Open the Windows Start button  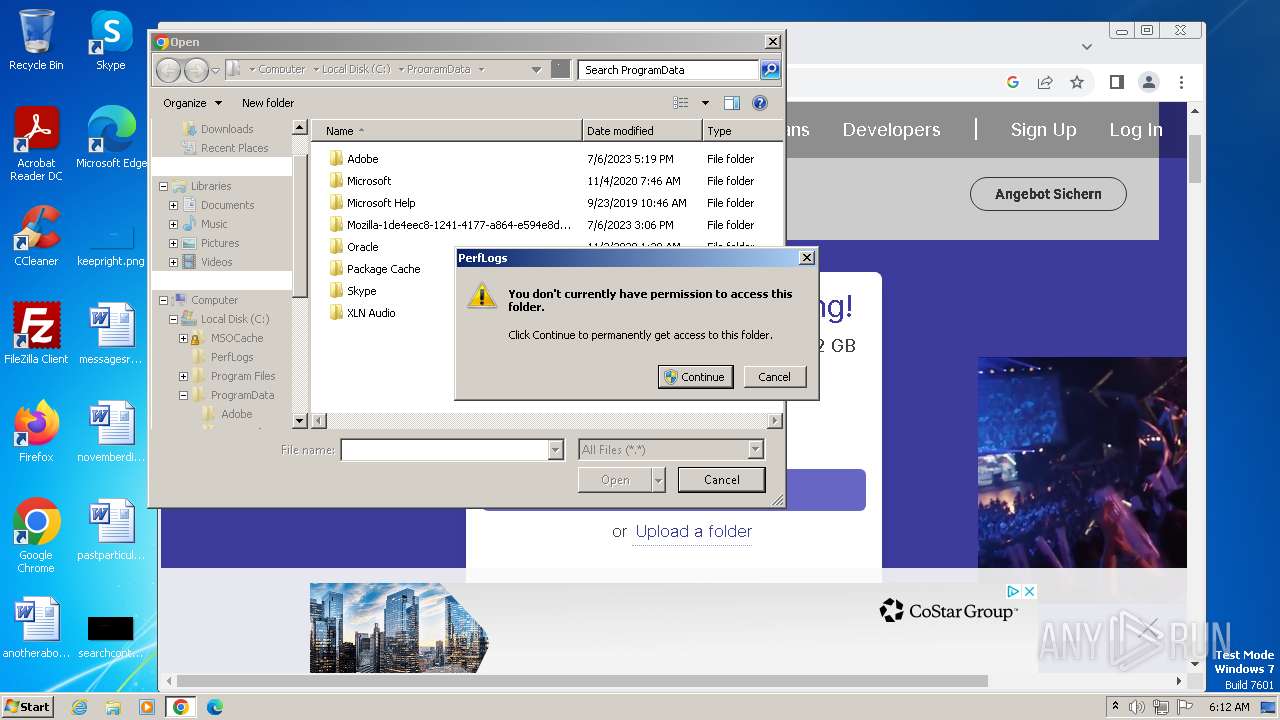[x=27, y=706]
